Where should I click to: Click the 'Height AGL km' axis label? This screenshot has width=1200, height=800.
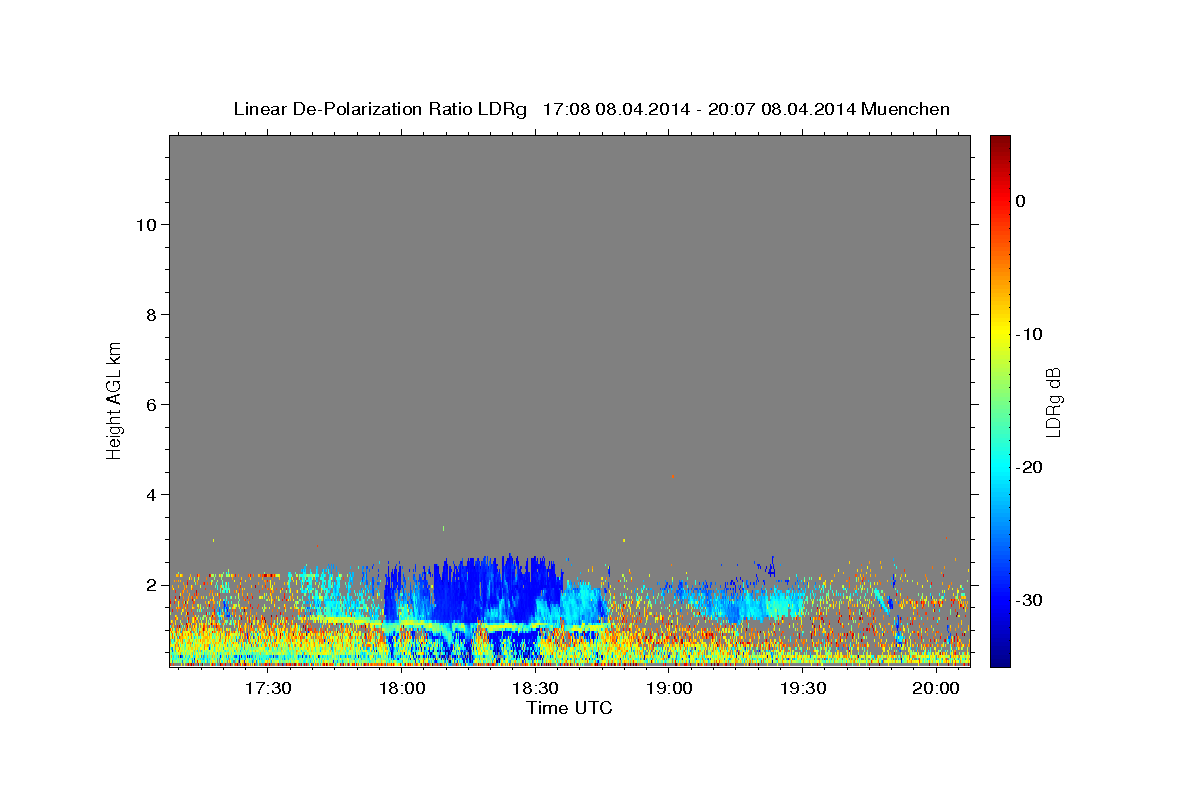coord(114,399)
